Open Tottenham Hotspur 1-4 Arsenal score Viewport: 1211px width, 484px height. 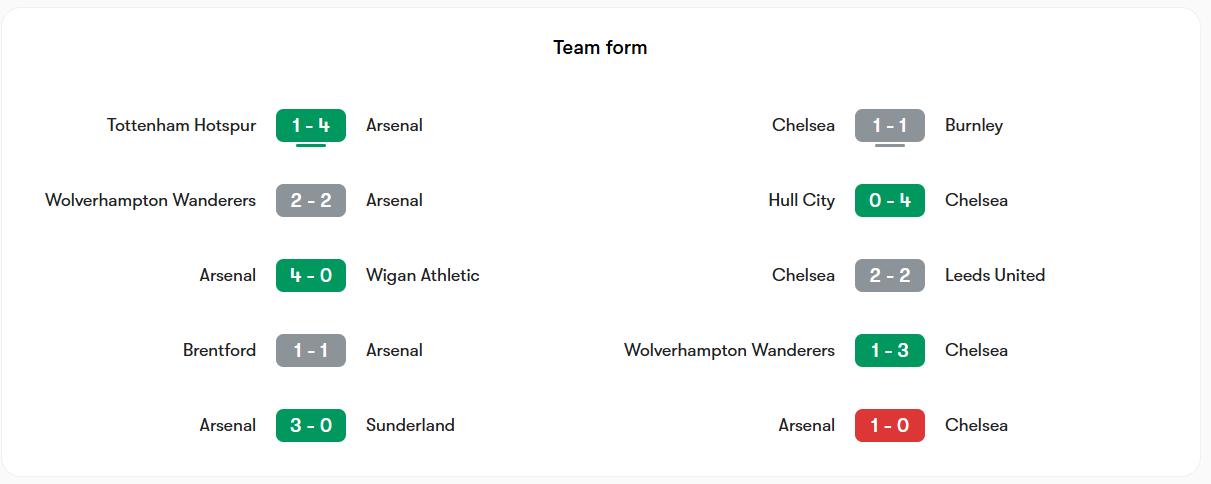311,125
